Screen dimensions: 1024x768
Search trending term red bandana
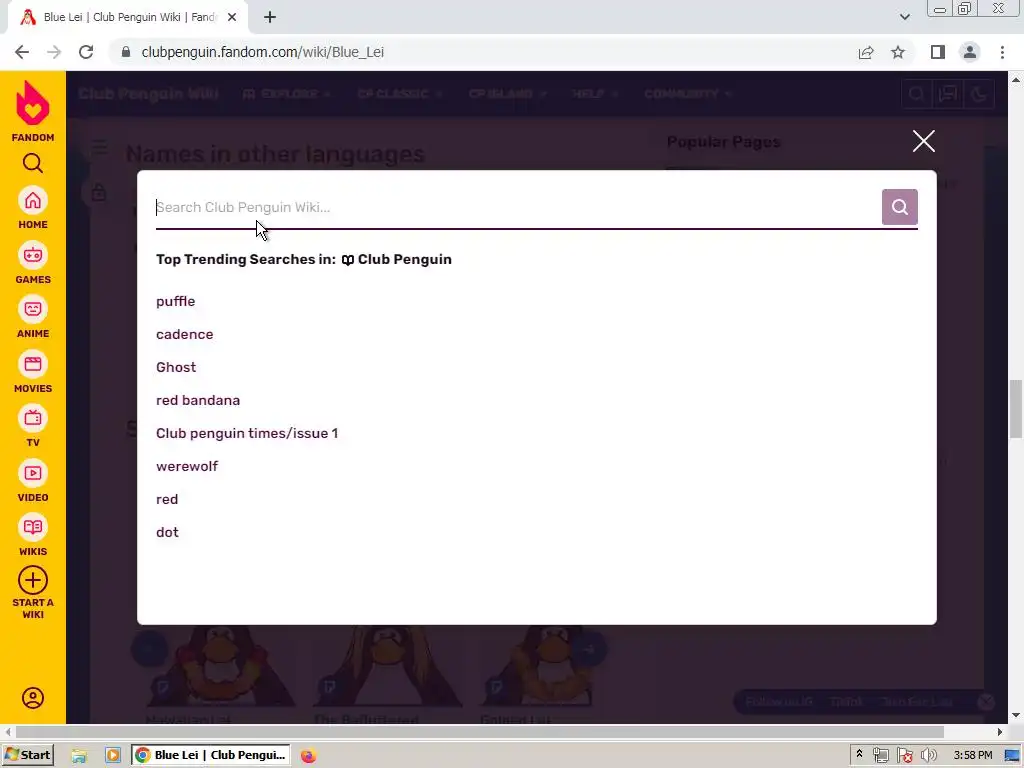198,400
